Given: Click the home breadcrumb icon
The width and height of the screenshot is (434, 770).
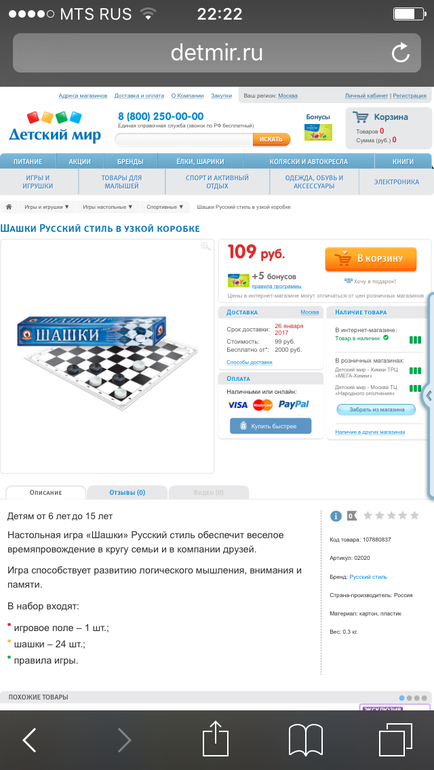Looking at the screenshot, I should pos(8,207).
